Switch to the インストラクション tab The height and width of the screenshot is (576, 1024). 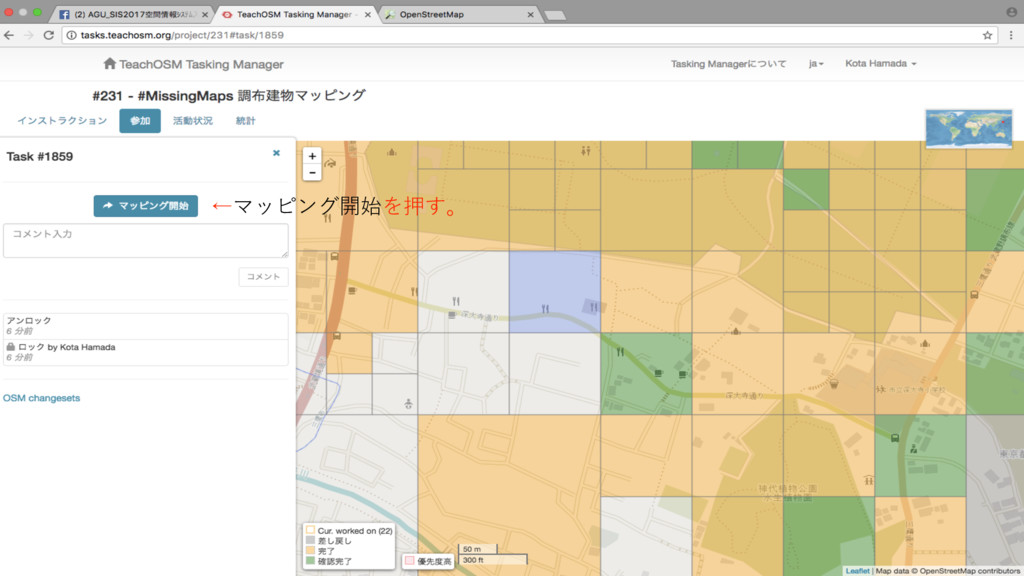click(62, 121)
